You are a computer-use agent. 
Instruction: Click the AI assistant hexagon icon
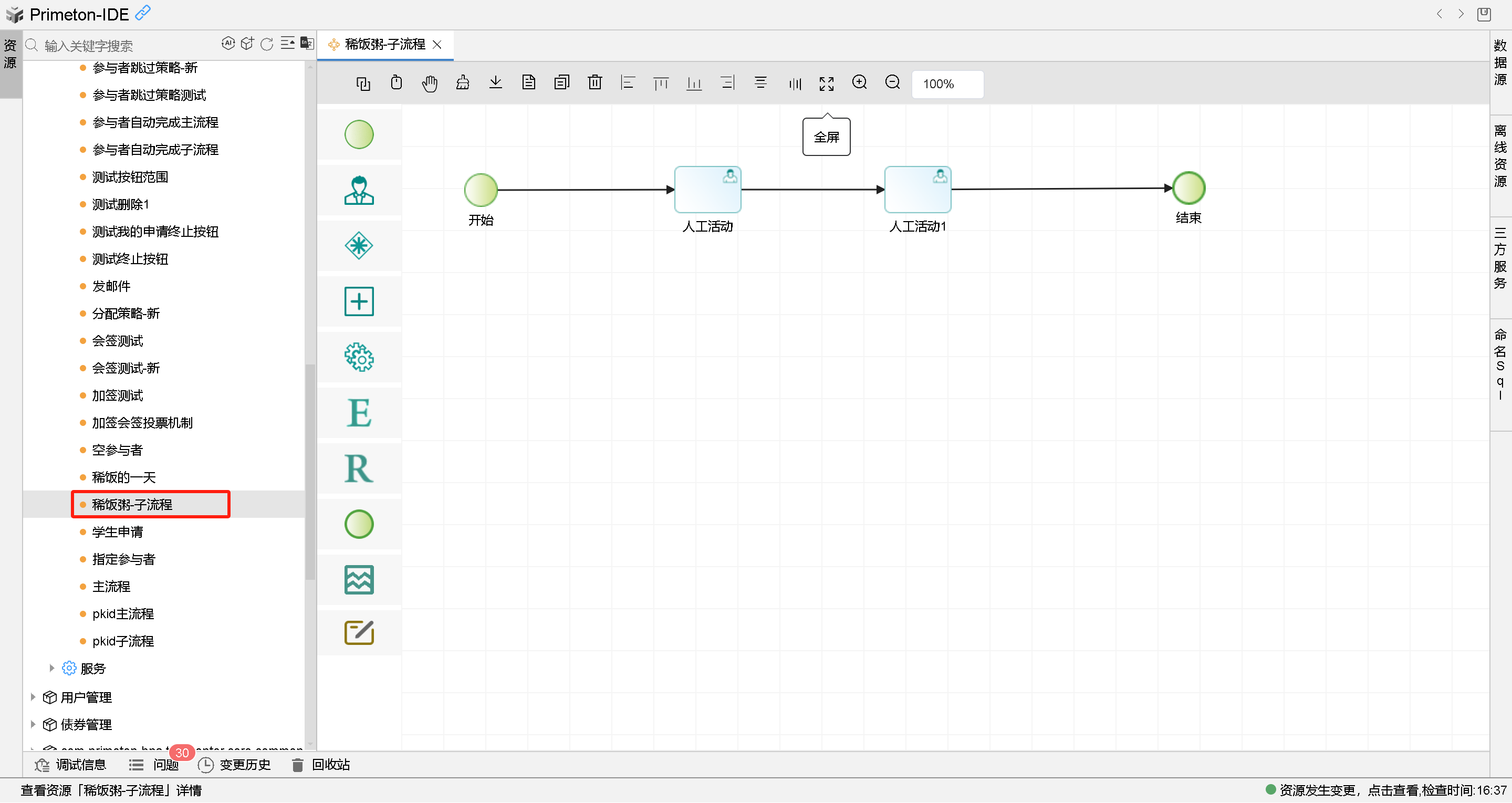tap(228, 44)
